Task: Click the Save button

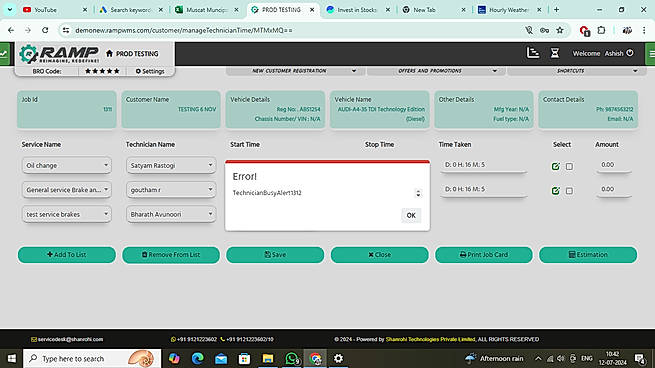Action: [x=275, y=255]
